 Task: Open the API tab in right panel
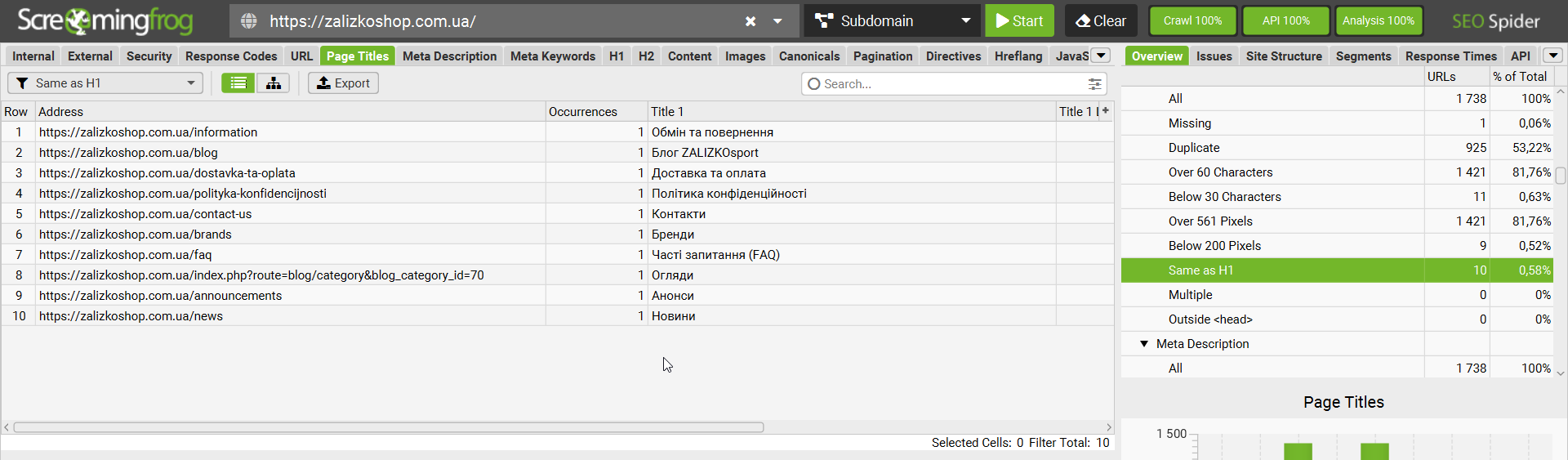pyautogui.click(x=1520, y=56)
